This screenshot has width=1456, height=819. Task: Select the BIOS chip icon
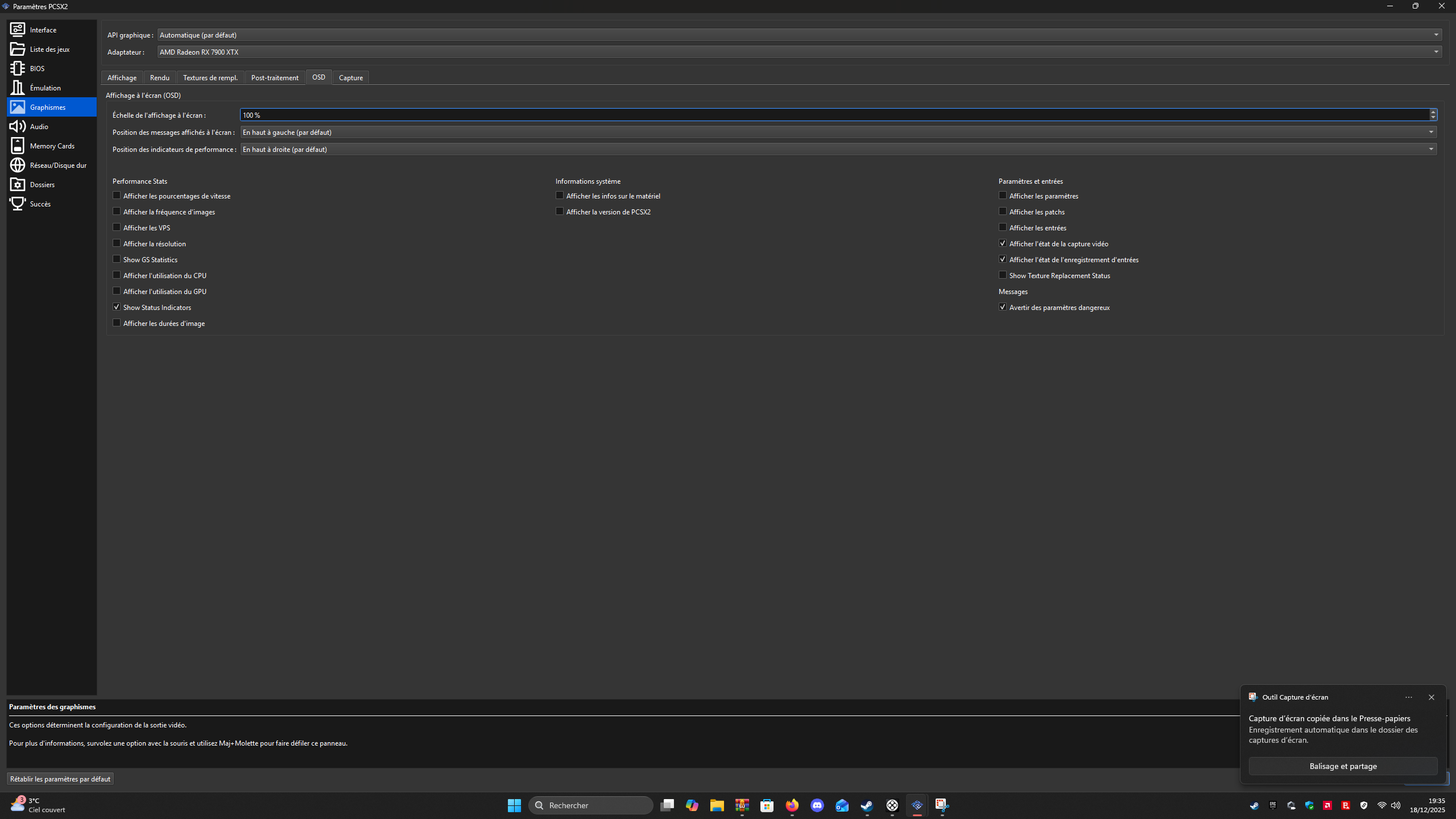pos(18,68)
